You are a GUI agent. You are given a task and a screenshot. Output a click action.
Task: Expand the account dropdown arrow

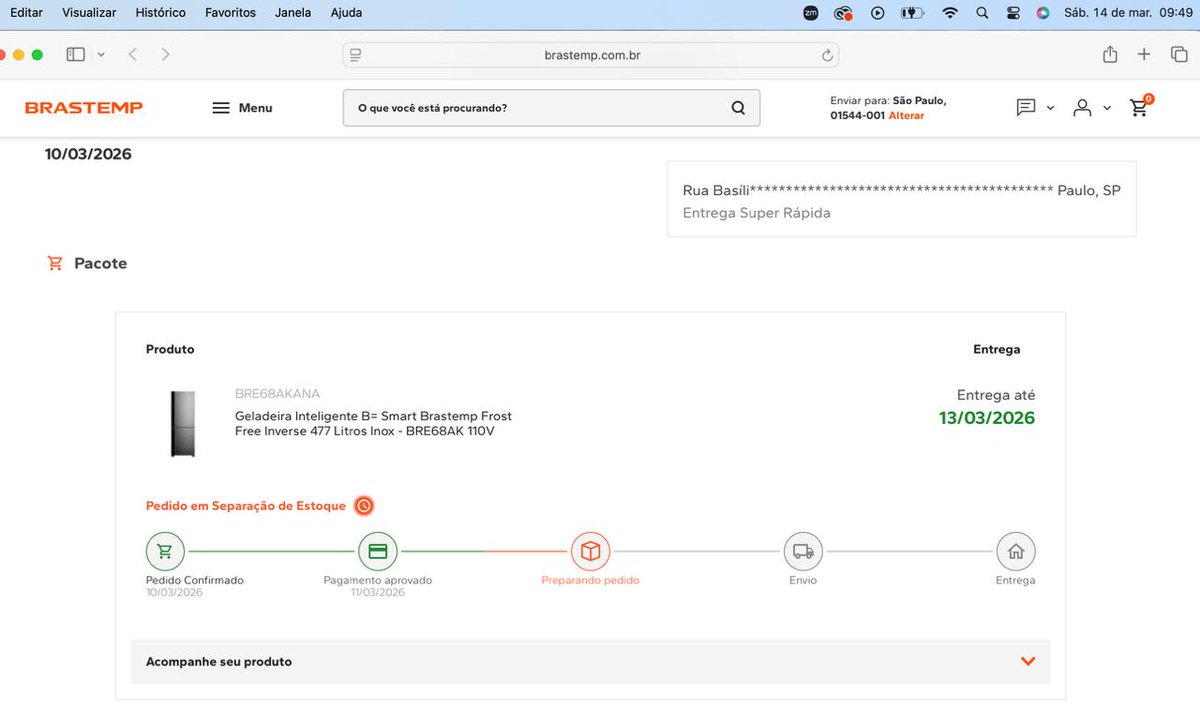pos(1107,108)
